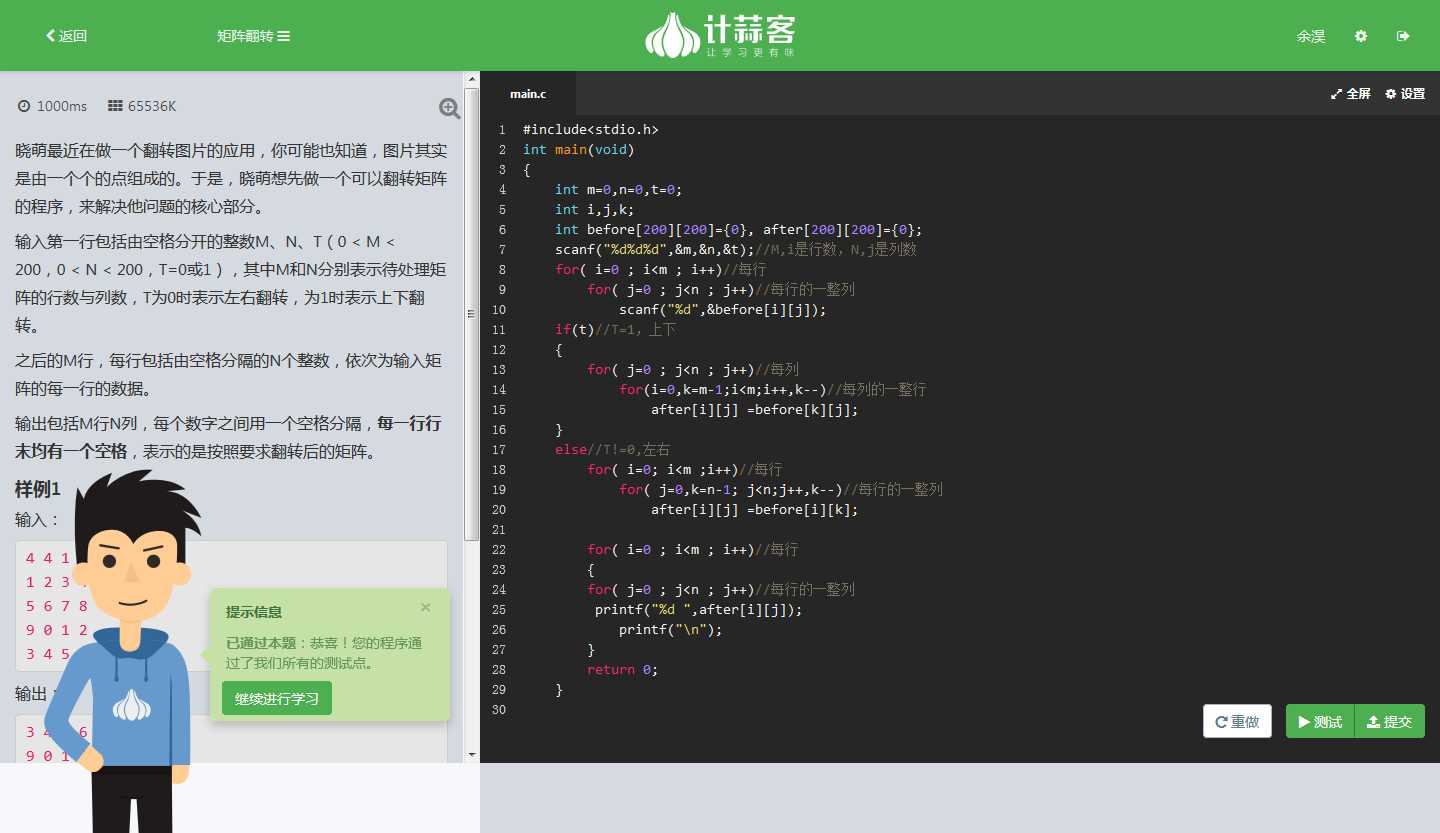Image resolution: width=1440 pixels, height=833 pixels.
Task: Close the 提示信息 popup
Action: [426, 607]
